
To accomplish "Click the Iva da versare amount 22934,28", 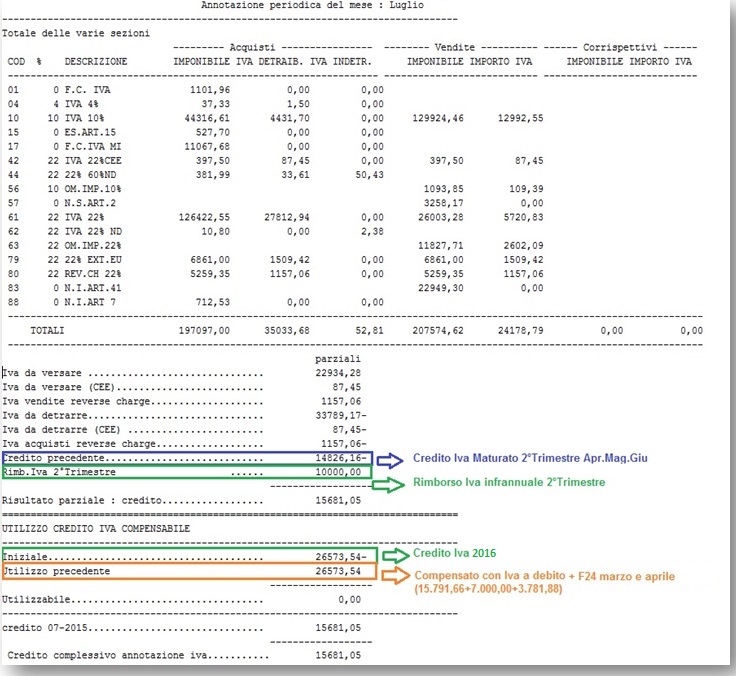I will point(338,373).
